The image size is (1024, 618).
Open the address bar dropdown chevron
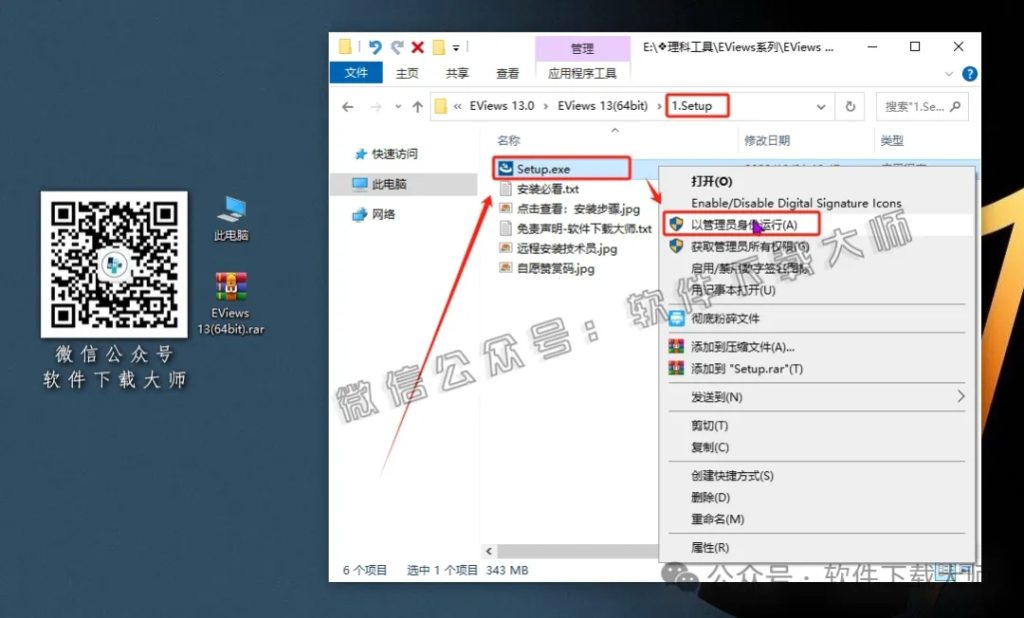point(820,105)
